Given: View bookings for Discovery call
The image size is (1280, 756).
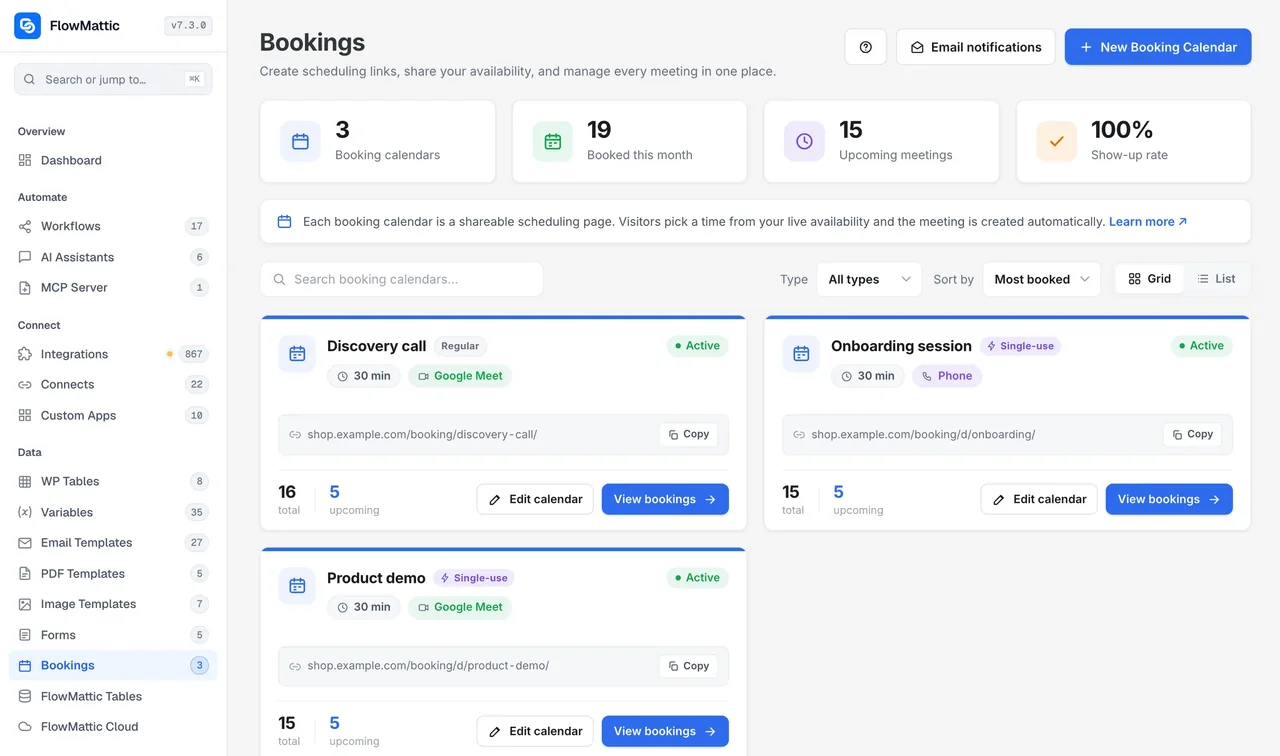Looking at the screenshot, I should (665, 499).
